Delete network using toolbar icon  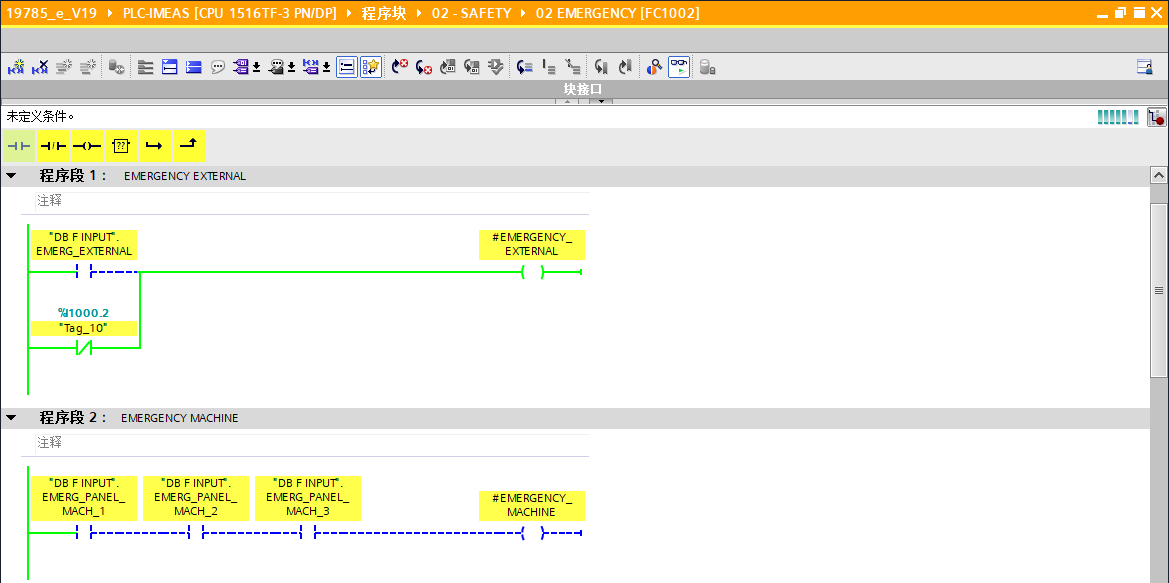pyautogui.click(x=40, y=67)
